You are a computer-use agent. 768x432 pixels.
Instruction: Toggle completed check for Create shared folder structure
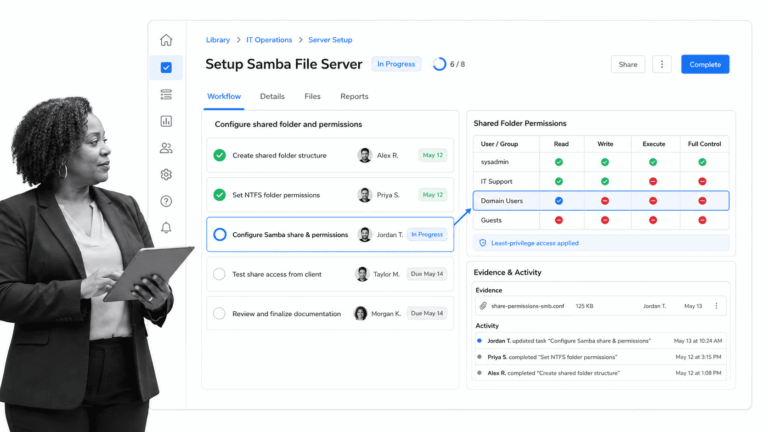(219, 155)
